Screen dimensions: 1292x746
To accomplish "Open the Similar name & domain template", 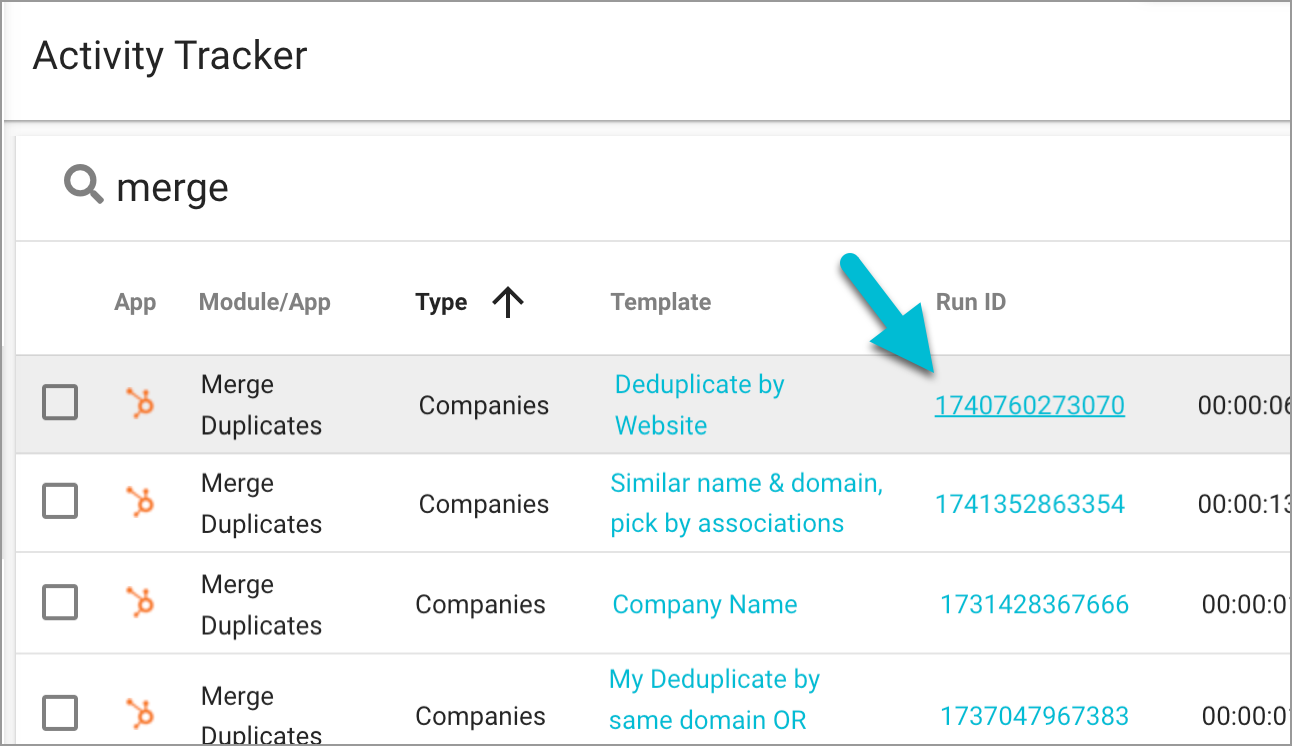I will point(746,503).
